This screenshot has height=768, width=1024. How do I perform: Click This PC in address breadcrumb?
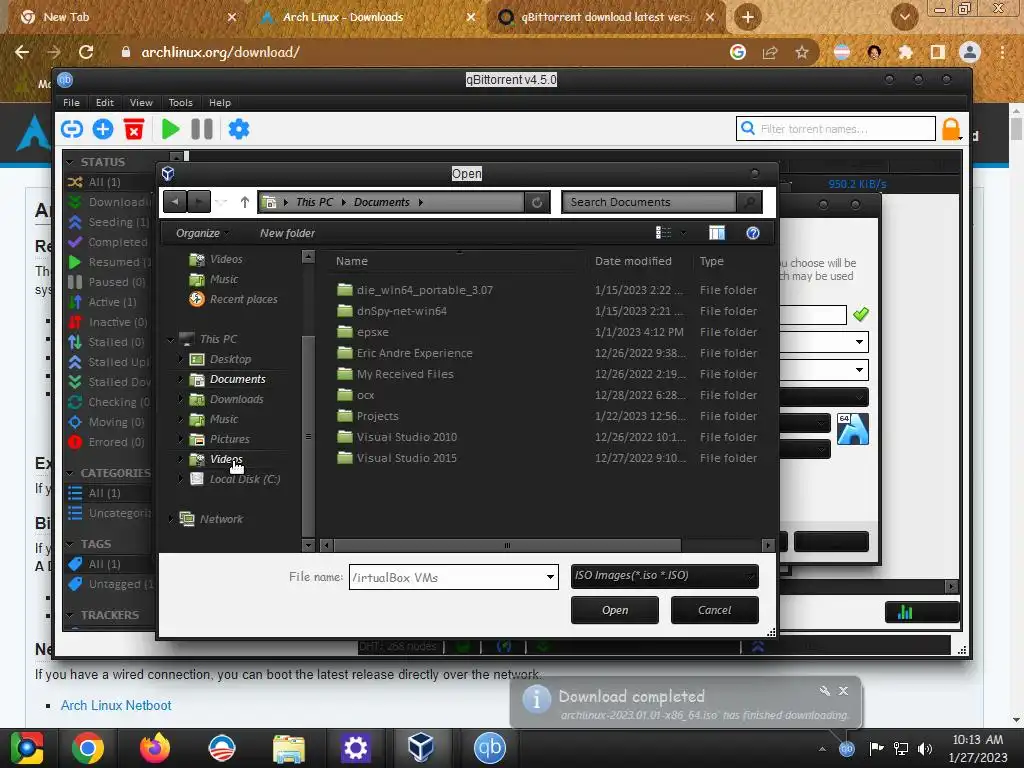[x=314, y=202]
